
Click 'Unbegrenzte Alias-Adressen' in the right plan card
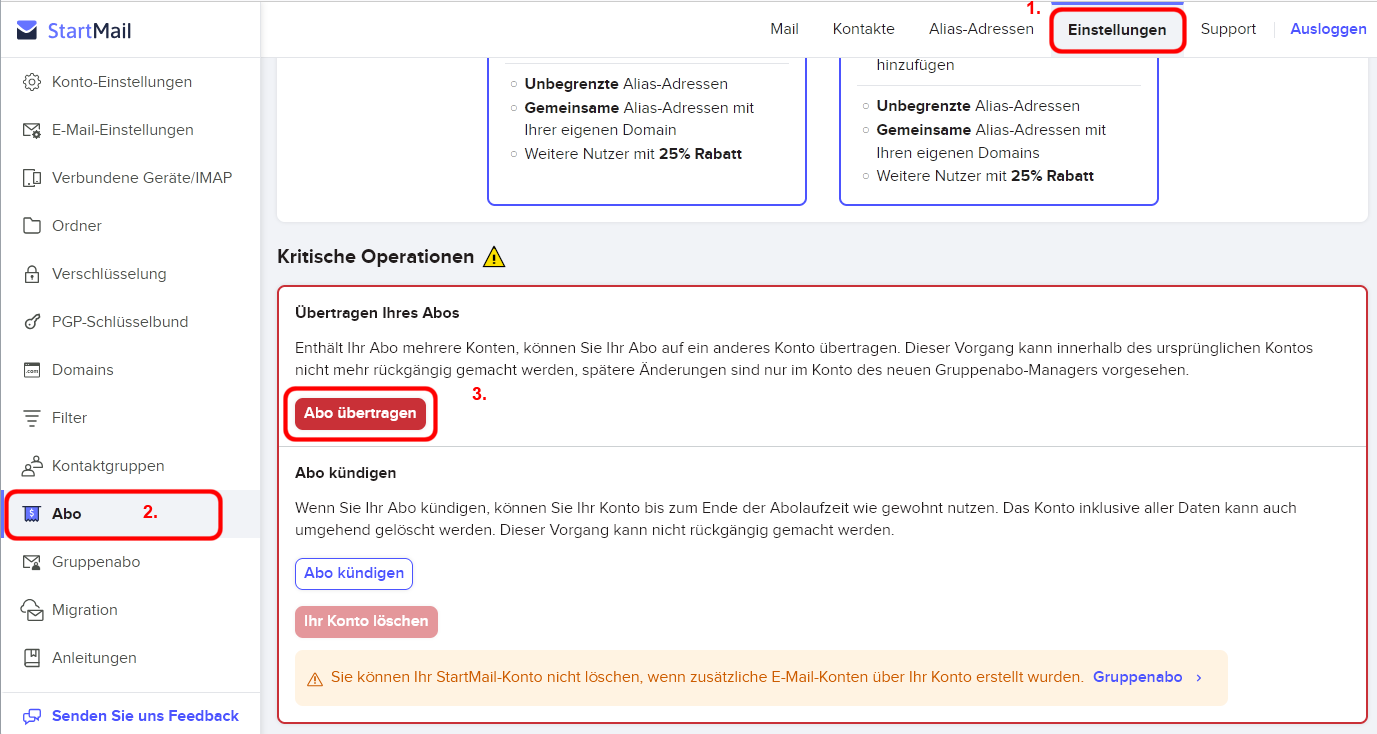978,106
